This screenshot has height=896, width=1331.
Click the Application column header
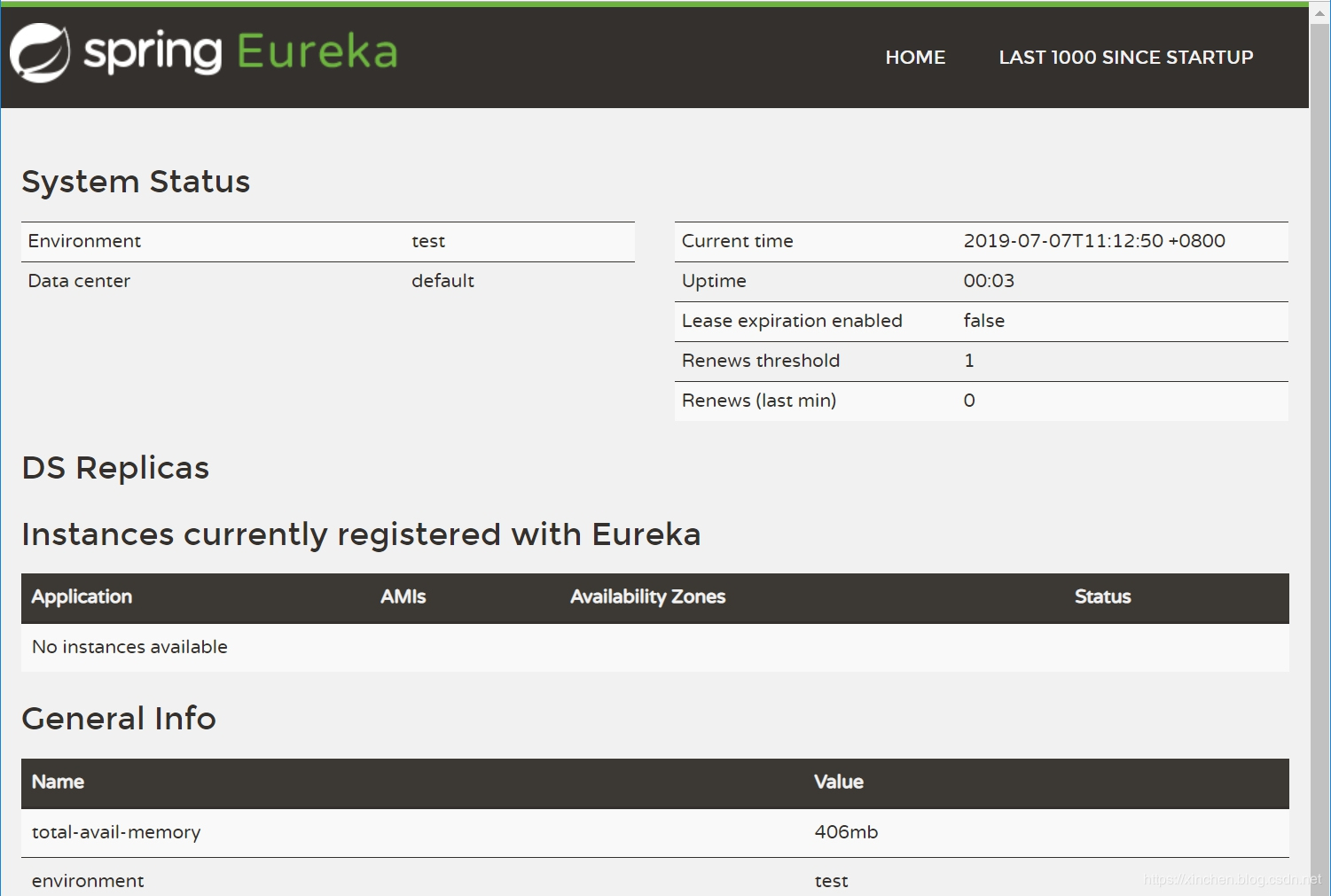[x=82, y=597]
